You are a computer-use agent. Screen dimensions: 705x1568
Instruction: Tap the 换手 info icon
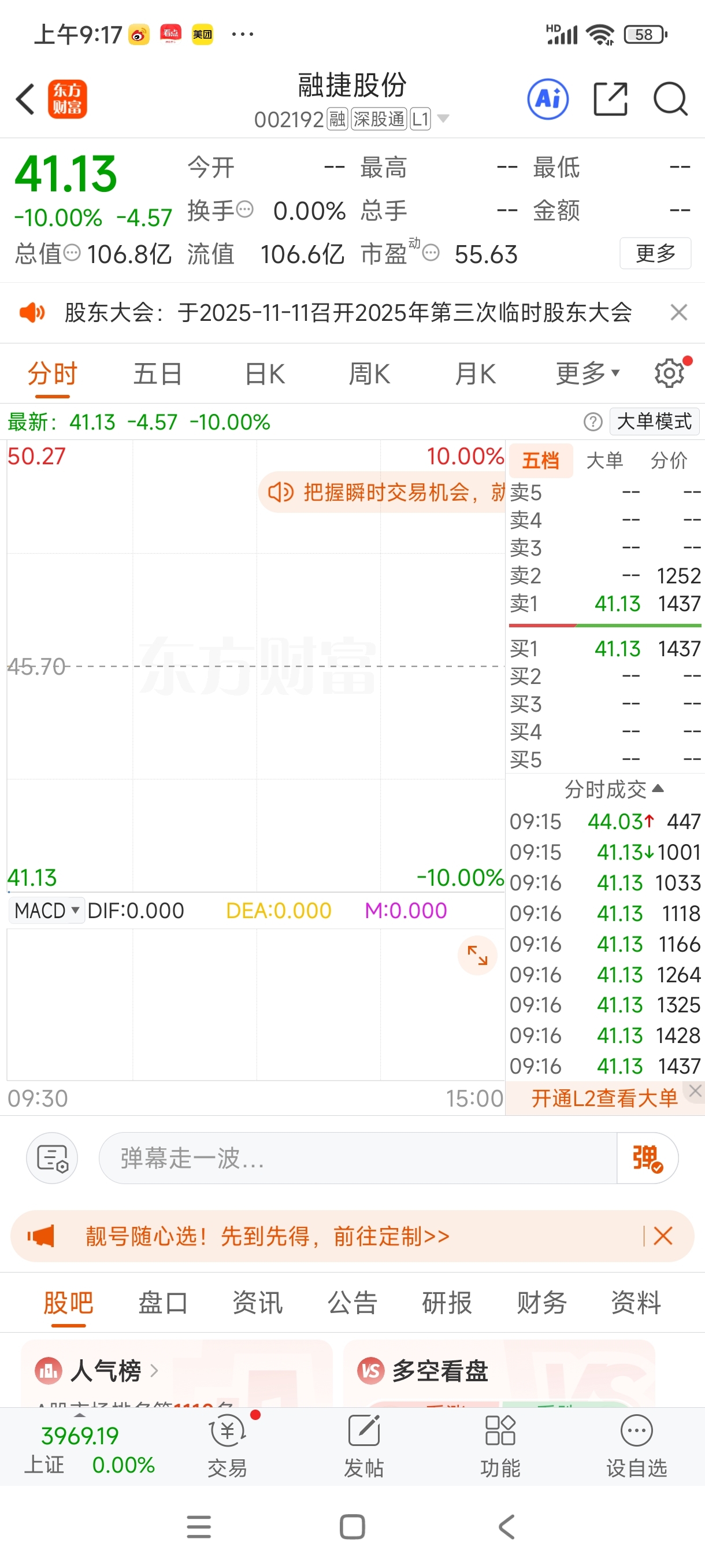point(244,209)
